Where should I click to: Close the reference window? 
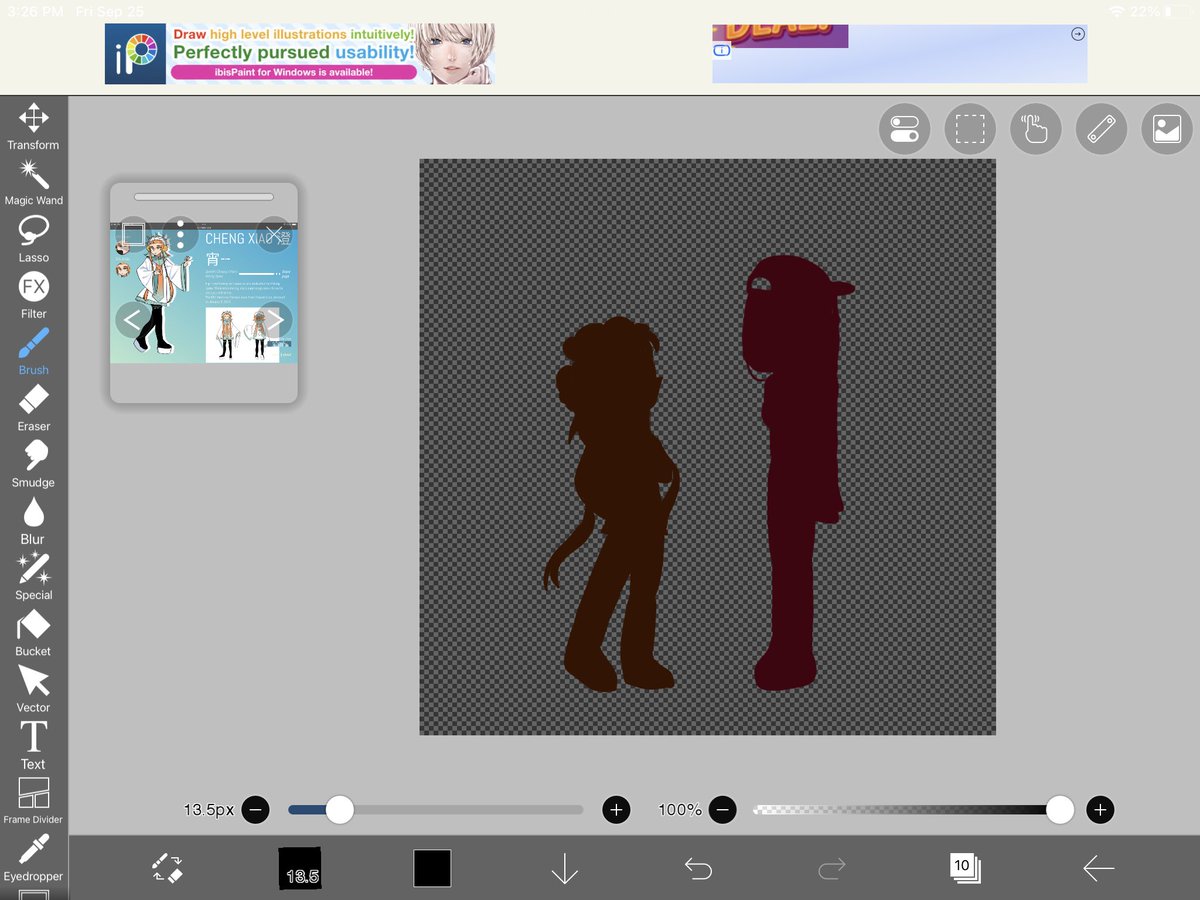[274, 235]
